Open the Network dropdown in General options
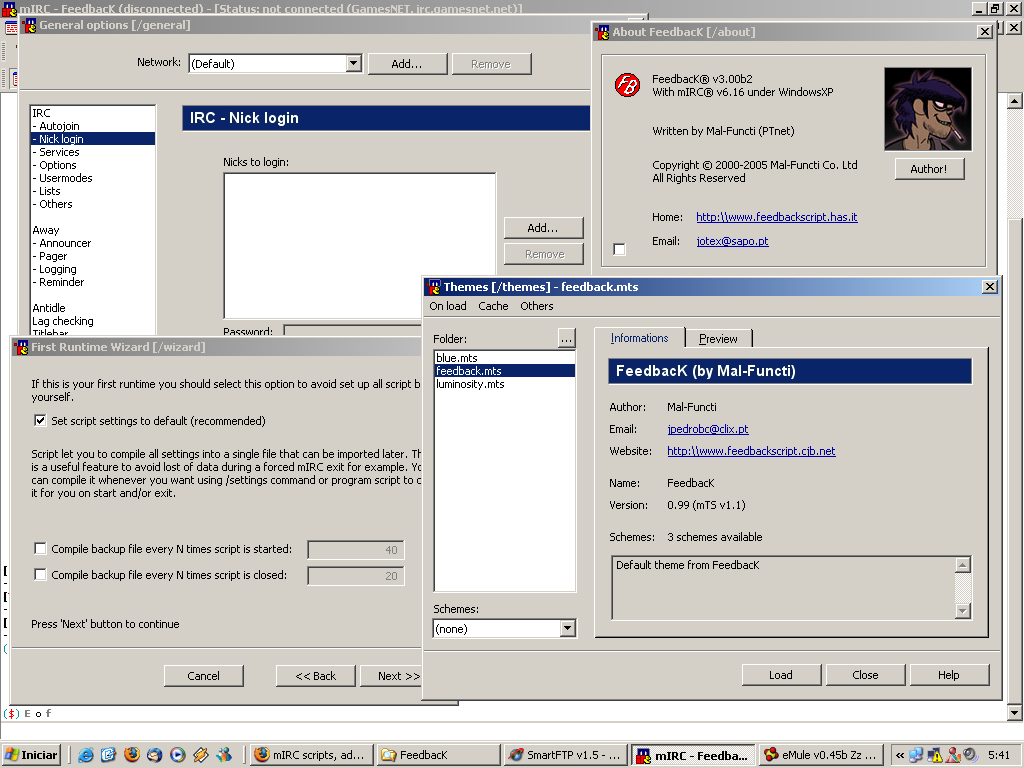 [x=353, y=63]
